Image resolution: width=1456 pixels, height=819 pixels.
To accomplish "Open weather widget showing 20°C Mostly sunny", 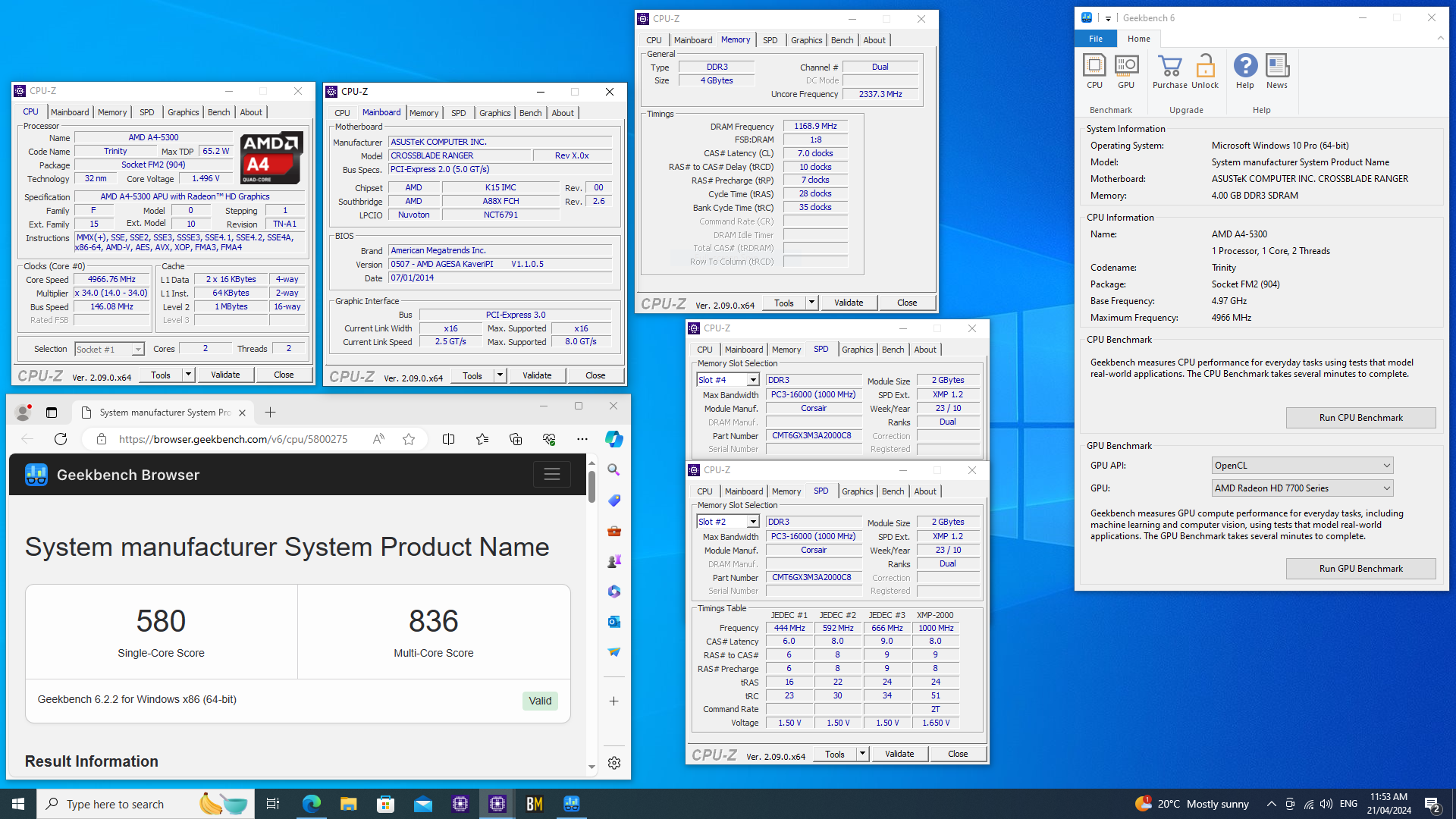I will 1191,804.
